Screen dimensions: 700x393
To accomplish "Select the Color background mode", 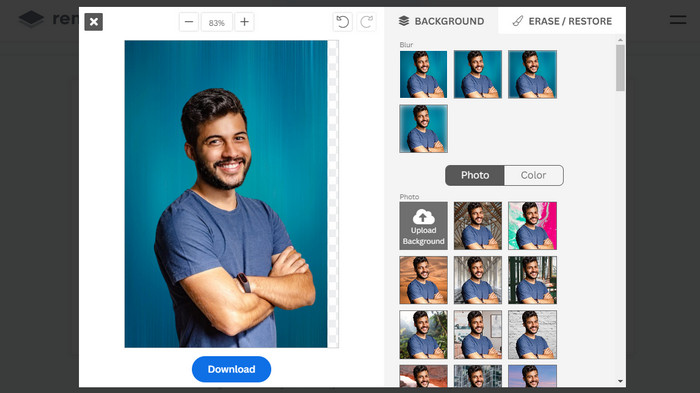I will pyautogui.click(x=533, y=175).
